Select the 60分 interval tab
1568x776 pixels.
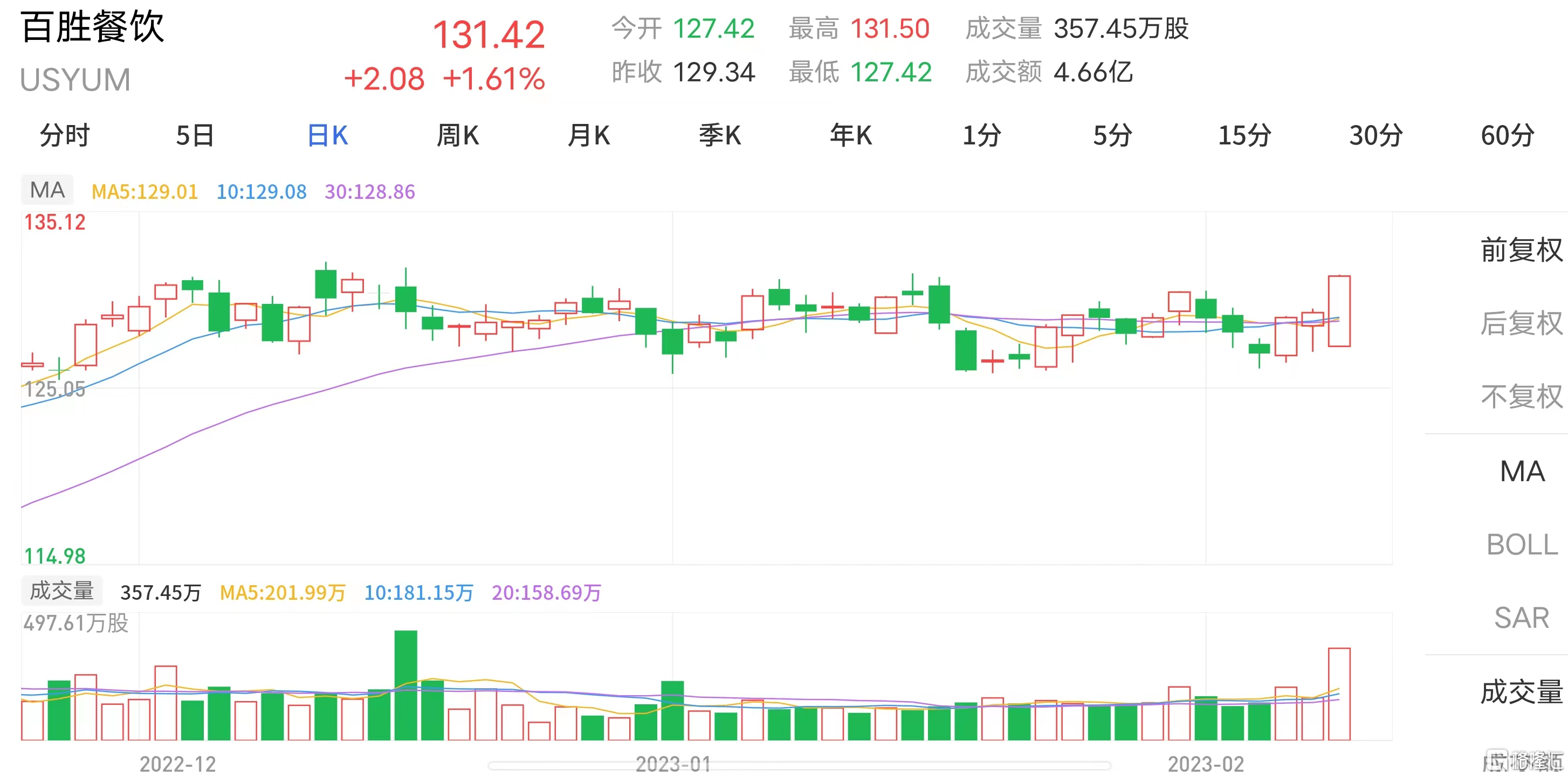1507,135
